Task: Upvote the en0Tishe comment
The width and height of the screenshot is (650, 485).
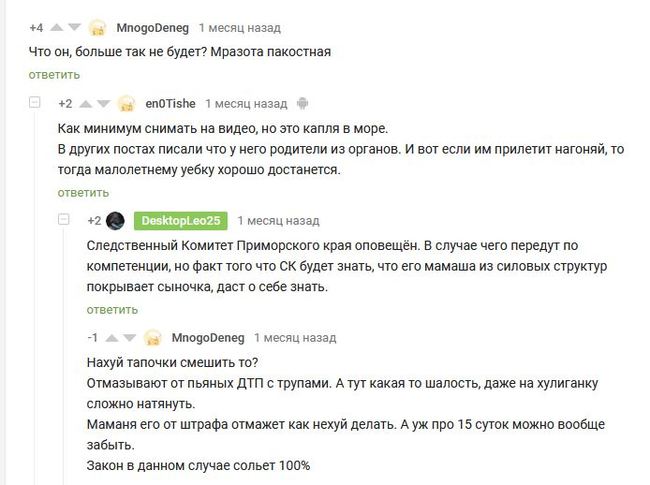Action: (x=85, y=103)
